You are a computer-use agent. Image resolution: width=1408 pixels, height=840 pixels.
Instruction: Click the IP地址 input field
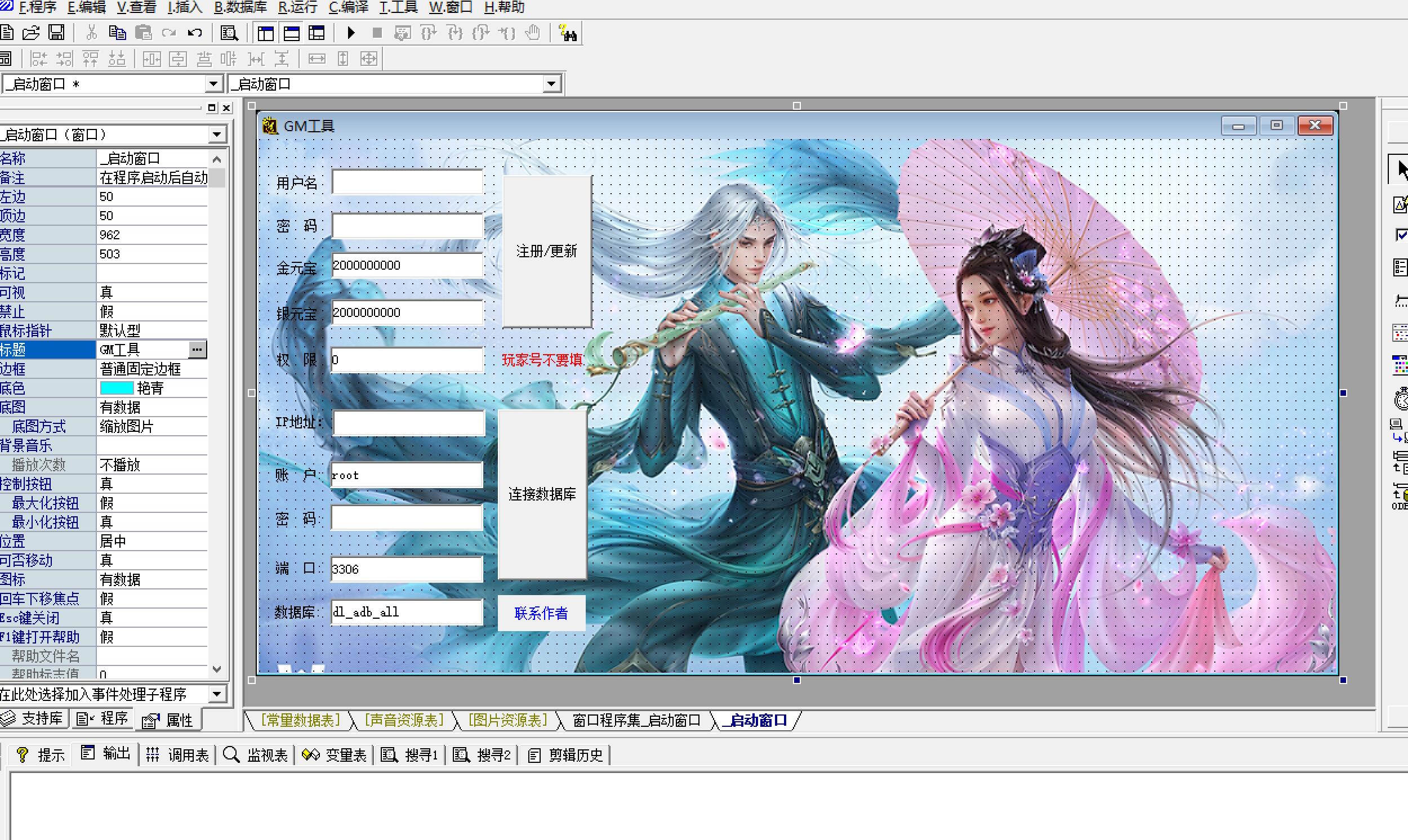click(x=409, y=423)
